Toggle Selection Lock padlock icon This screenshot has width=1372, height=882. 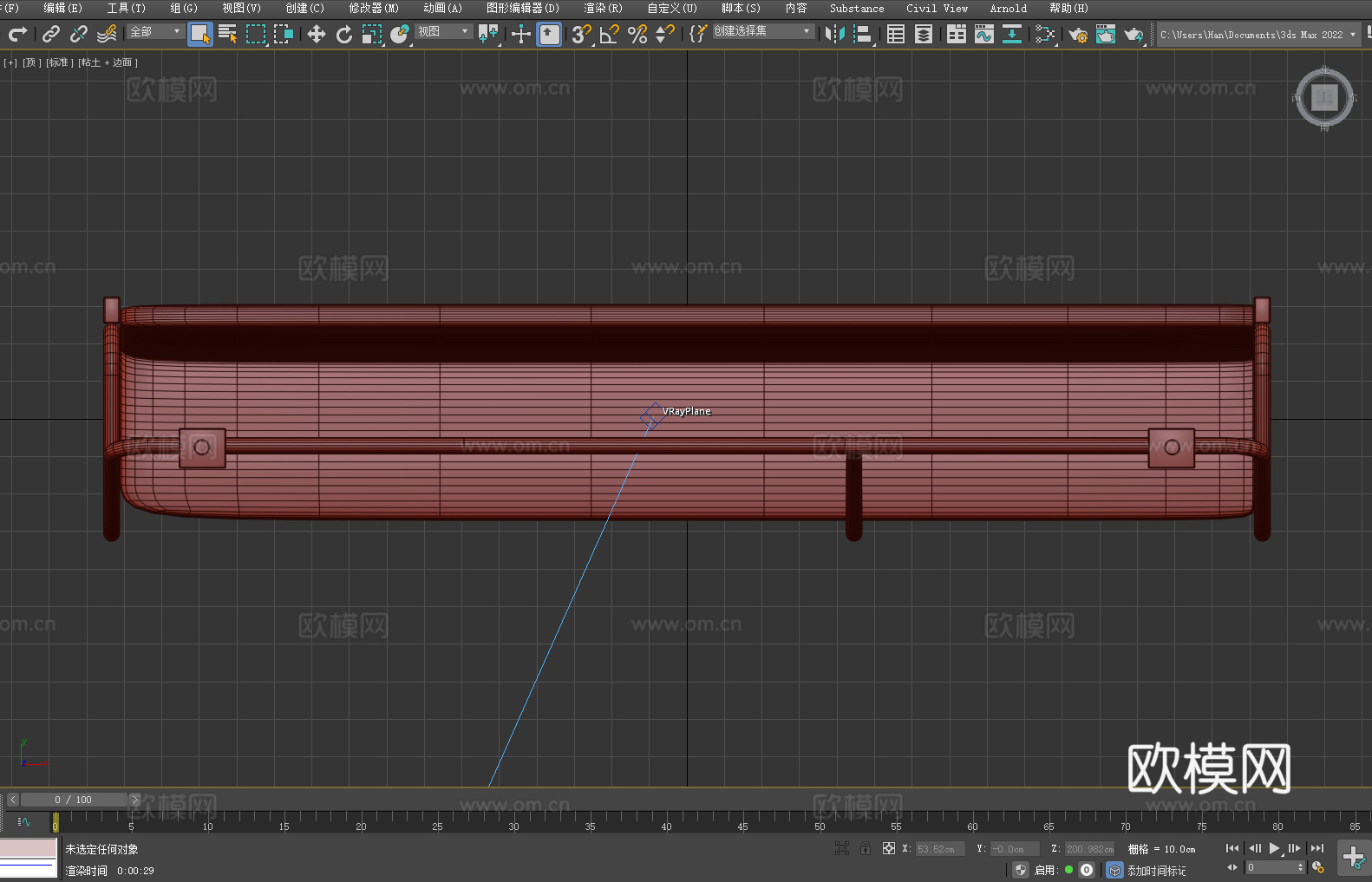[x=866, y=848]
